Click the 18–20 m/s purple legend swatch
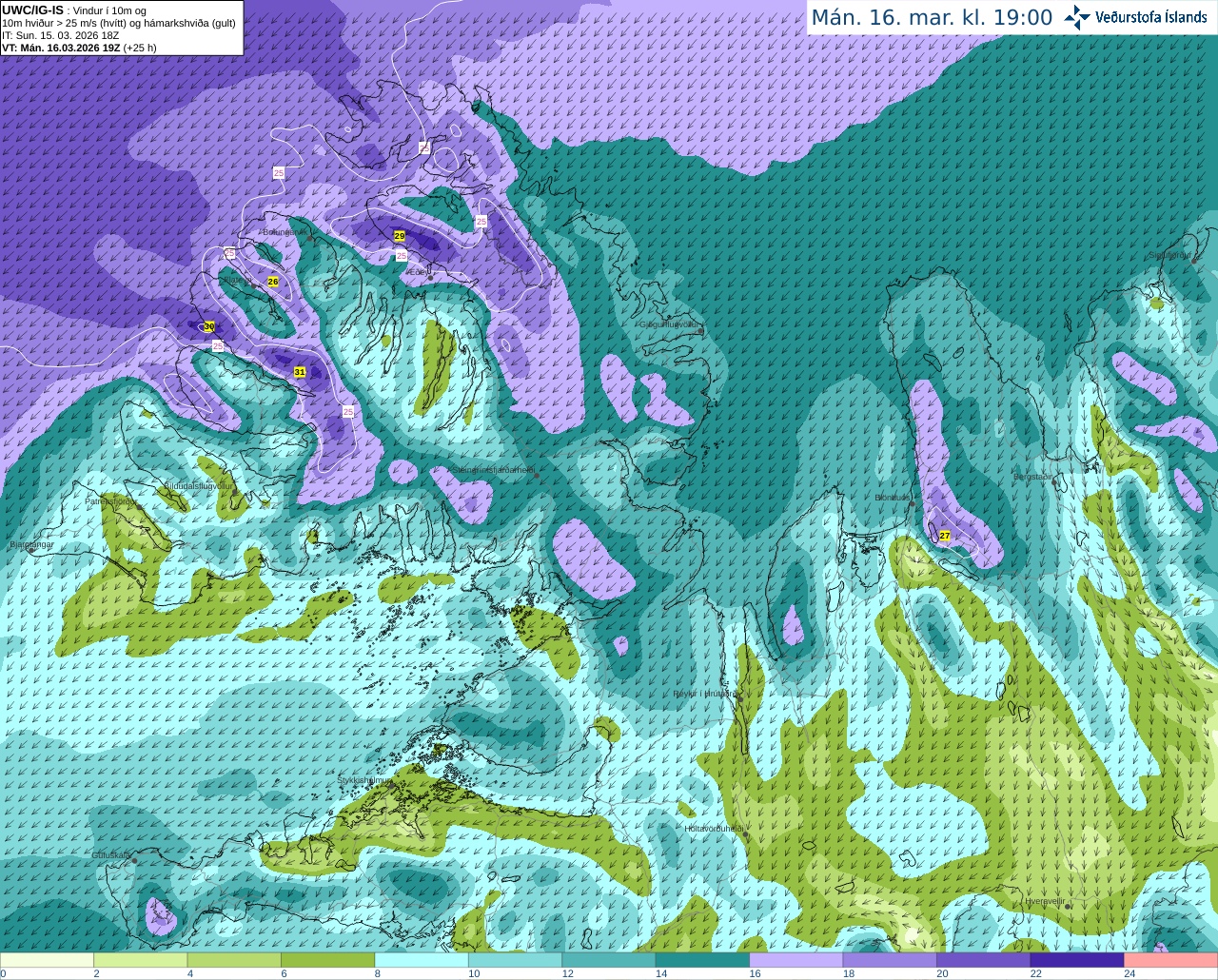Viewport: 1218px width, 980px height. tap(891, 960)
